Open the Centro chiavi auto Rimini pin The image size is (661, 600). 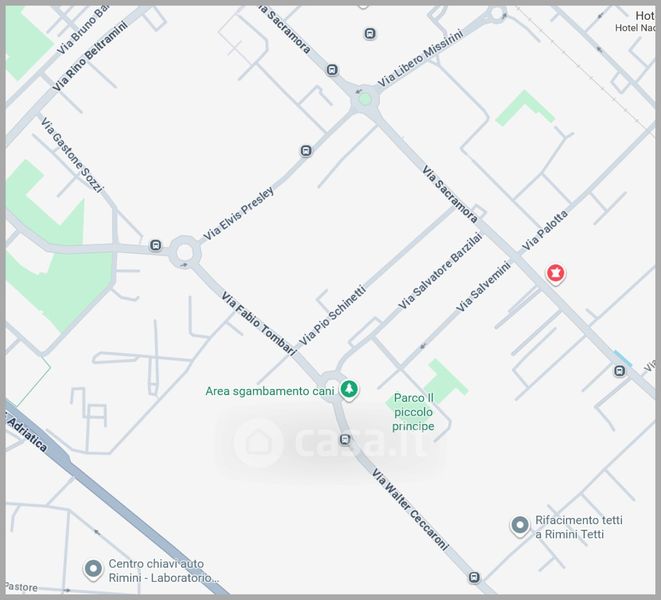click(x=93, y=569)
